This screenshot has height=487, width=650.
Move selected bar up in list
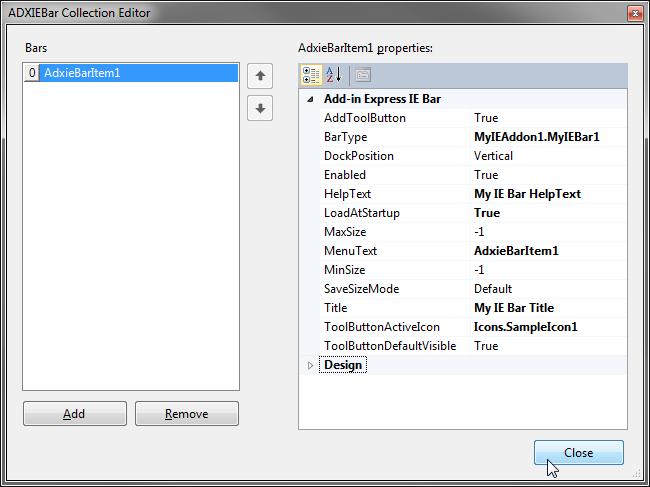click(x=260, y=76)
